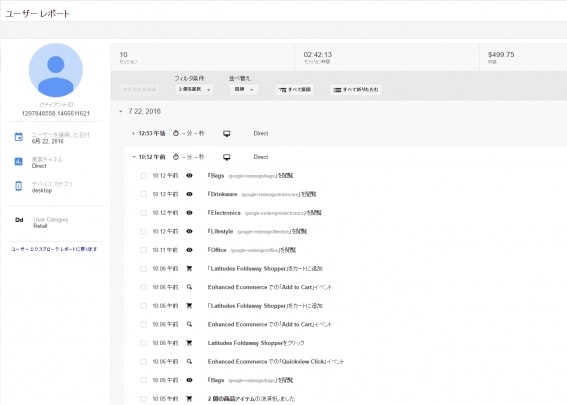Click the すべて折りたたむ collapse-all button
This screenshot has width=567, height=405.
[356, 89]
